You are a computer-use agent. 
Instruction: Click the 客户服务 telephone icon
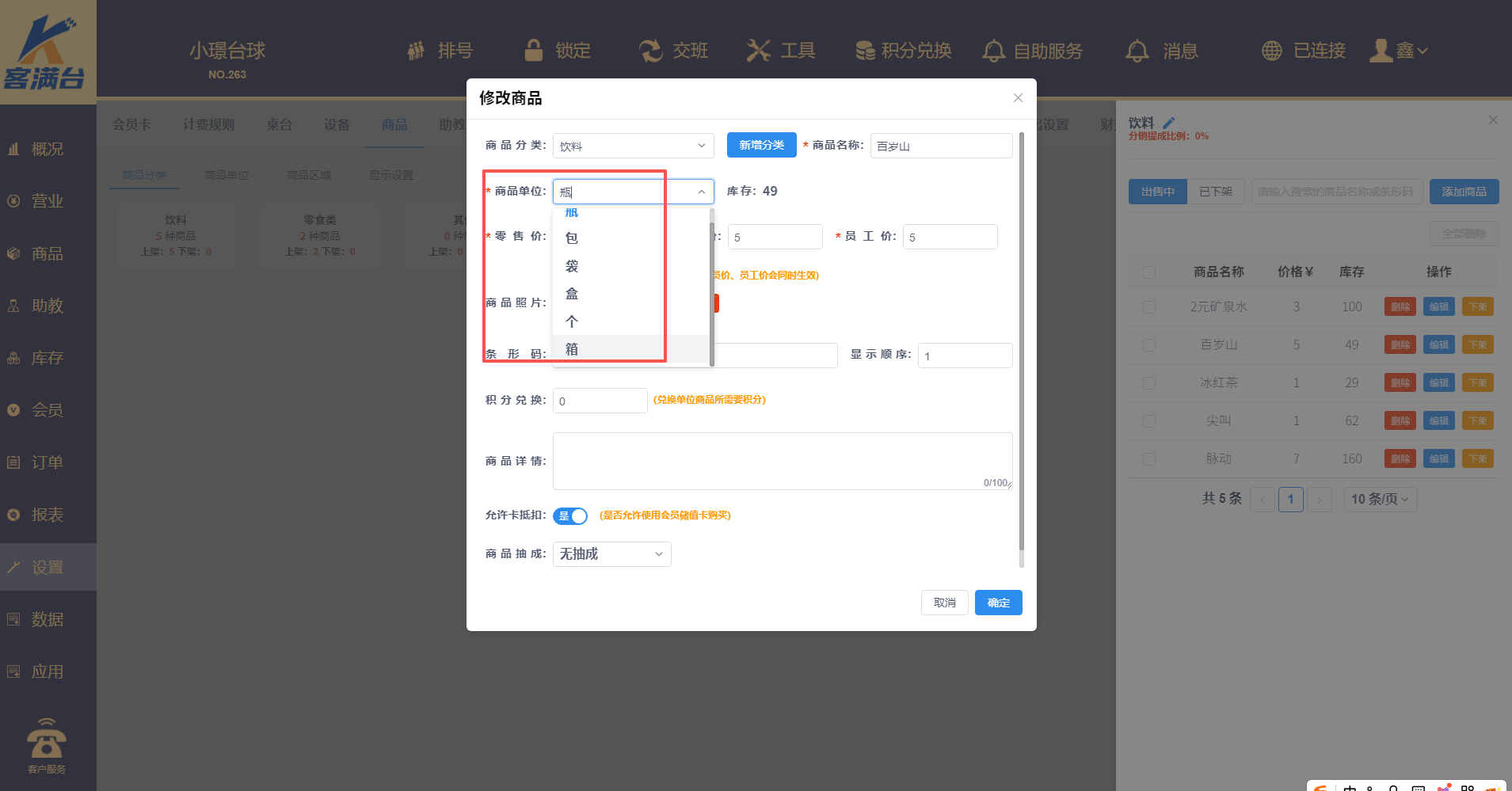47,739
